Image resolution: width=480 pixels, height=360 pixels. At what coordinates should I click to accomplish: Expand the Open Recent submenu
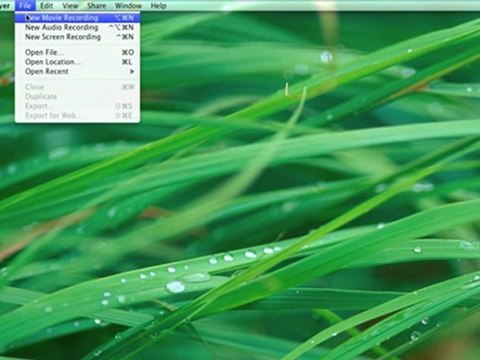(x=77, y=71)
